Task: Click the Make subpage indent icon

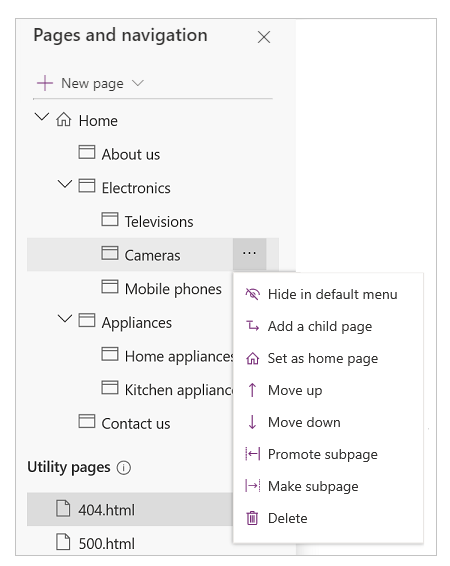Action: (253, 486)
